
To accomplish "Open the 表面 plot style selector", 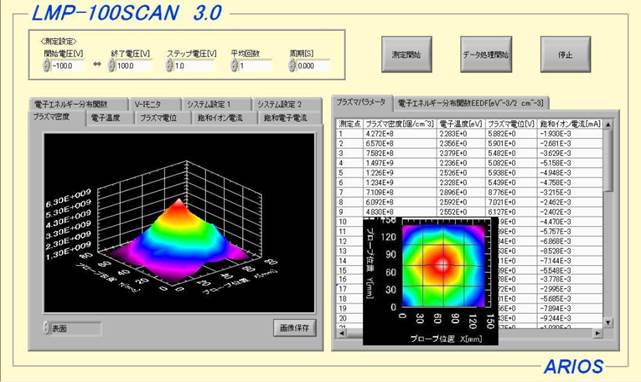I will [72, 328].
